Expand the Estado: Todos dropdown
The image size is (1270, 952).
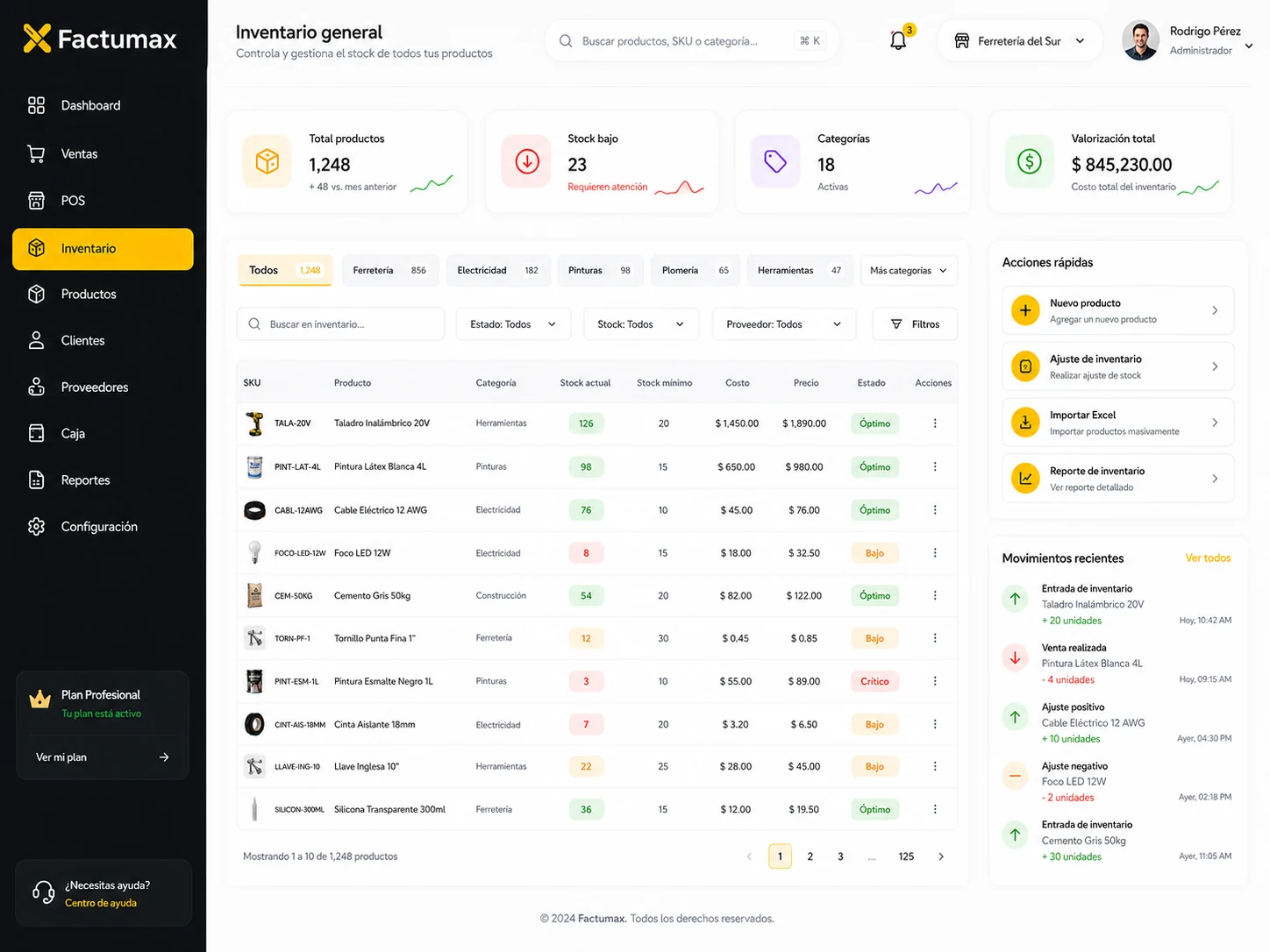(513, 324)
